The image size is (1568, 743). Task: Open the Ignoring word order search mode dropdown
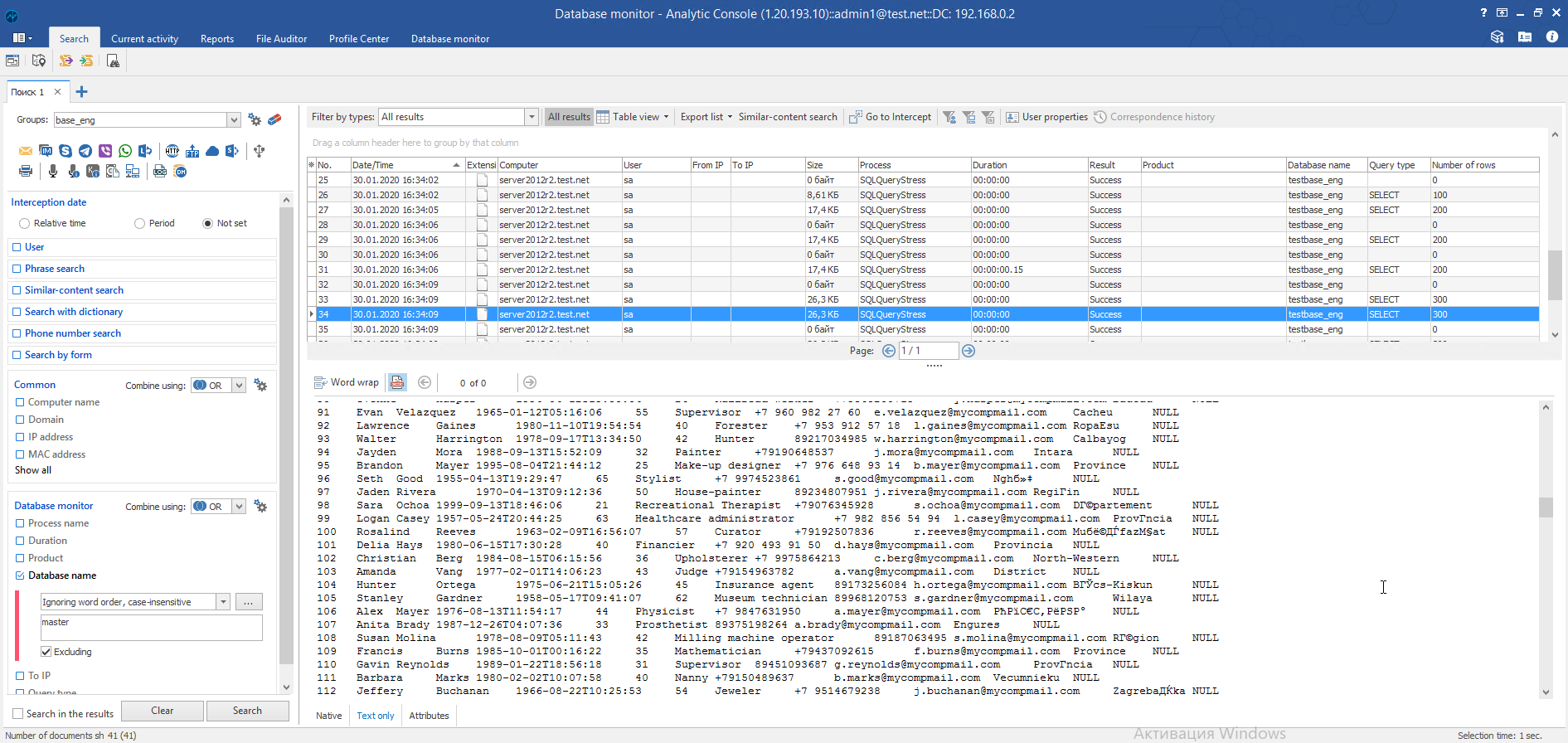tap(223, 602)
